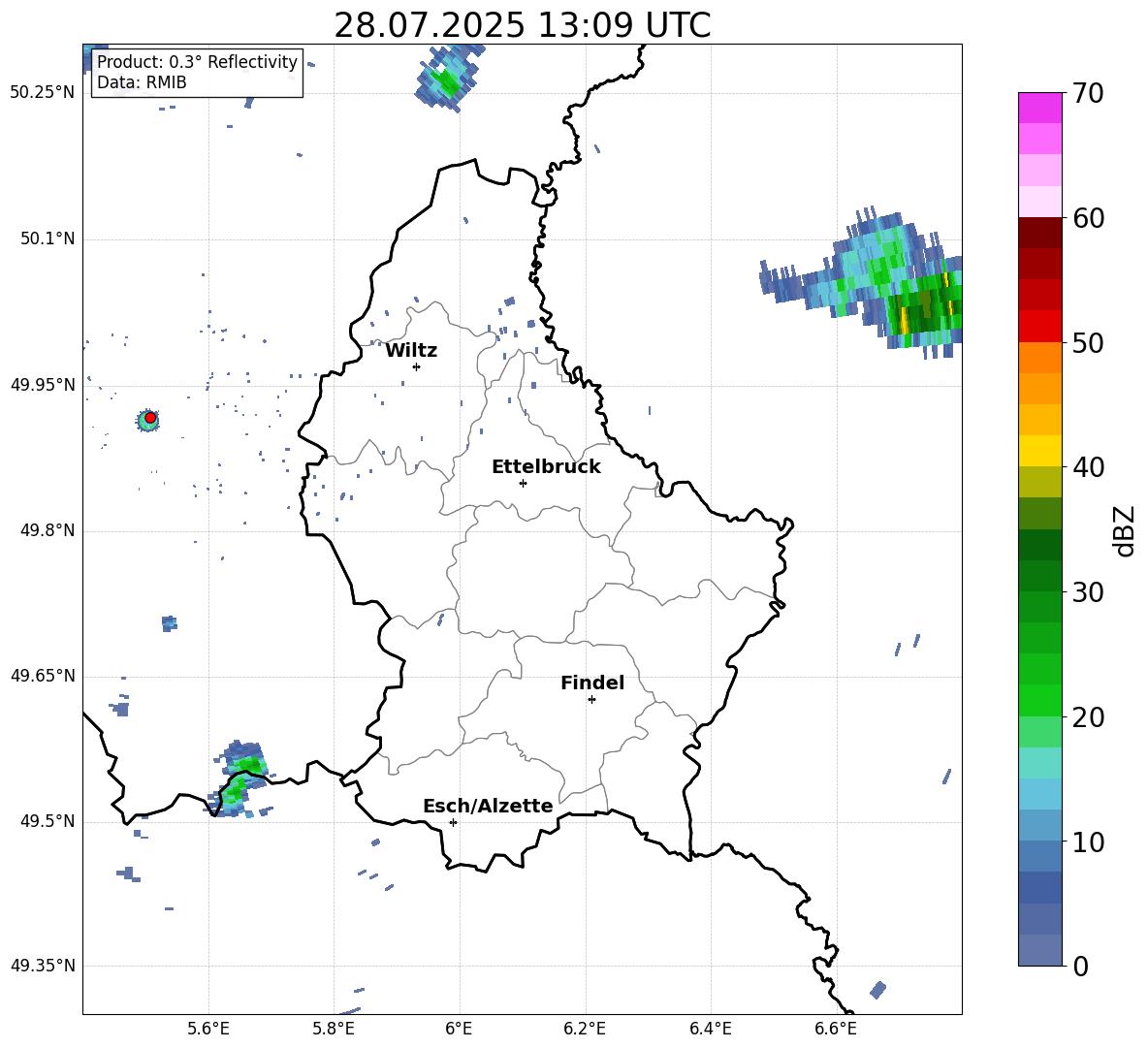
Task: Click the 10 label on the dBZ colorbar
Action: click(1089, 842)
